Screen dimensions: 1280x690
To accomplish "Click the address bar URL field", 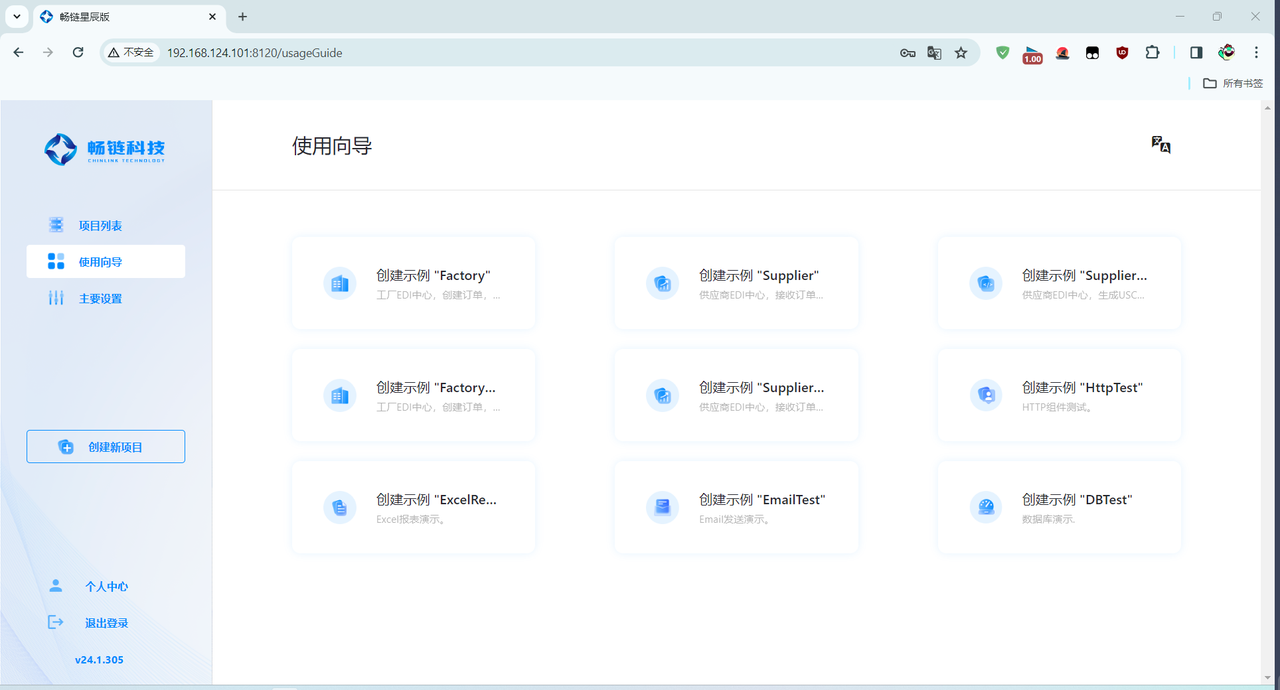I will tap(500, 53).
